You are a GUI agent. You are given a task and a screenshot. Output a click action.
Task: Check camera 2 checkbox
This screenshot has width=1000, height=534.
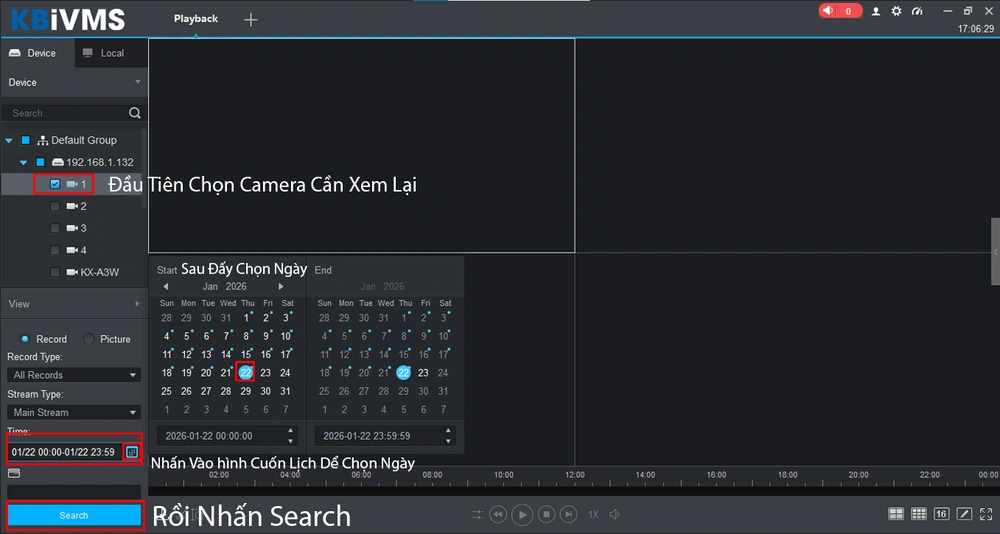click(55, 206)
